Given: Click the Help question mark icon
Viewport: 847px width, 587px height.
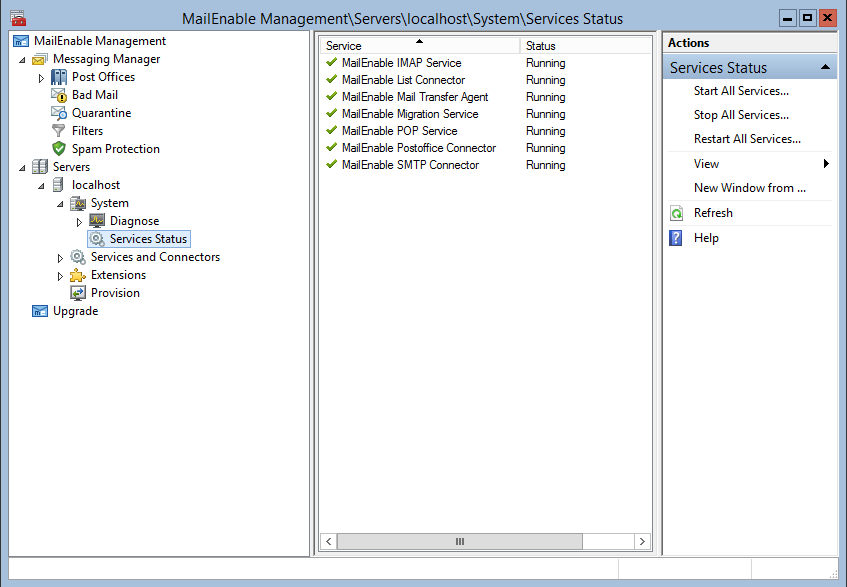Looking at the screenshot, I should [676, 238].
